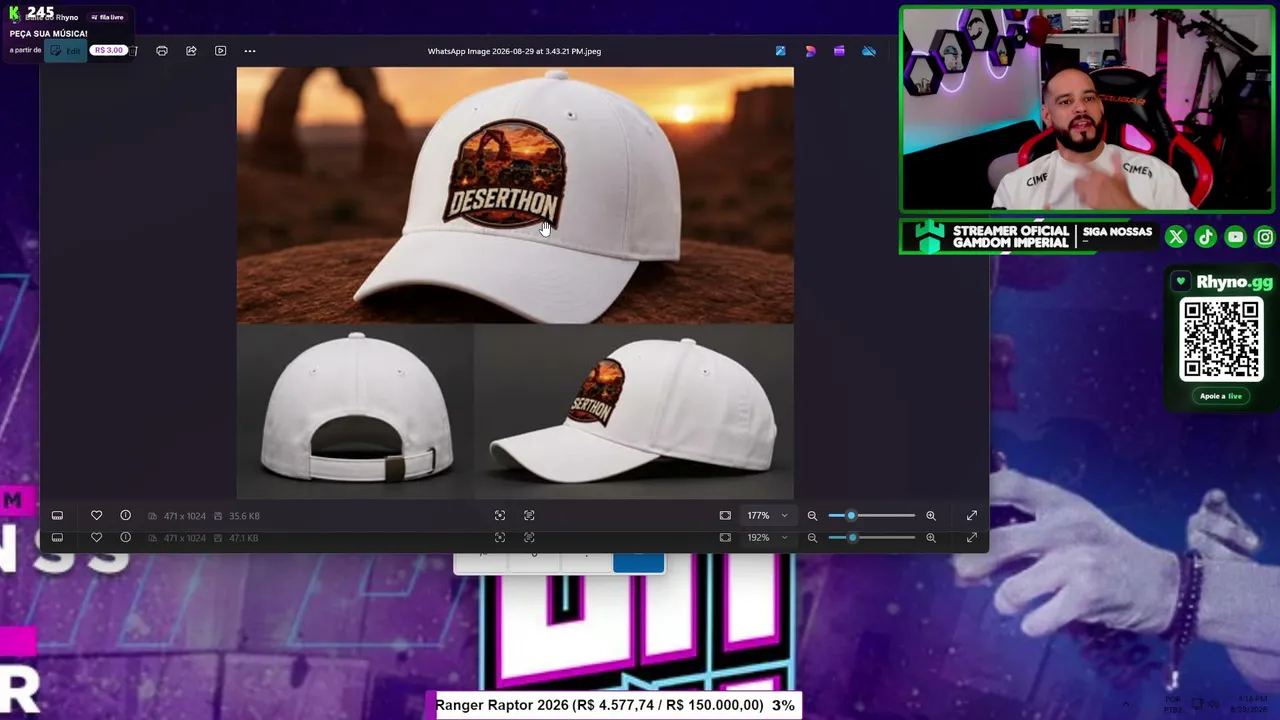Screen dimensions: 1280x720
Task: Click the streamer webcam video
Action: pos(1087,110)
